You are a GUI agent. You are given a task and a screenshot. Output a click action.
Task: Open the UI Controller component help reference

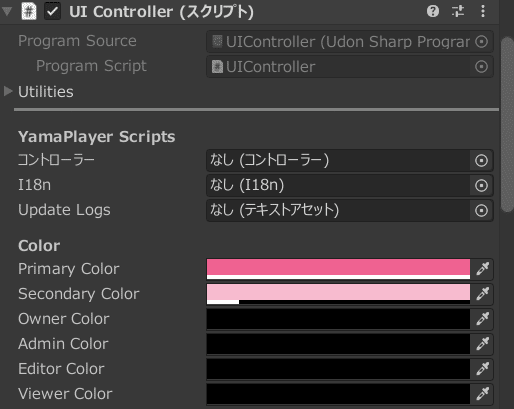point(433,11)
